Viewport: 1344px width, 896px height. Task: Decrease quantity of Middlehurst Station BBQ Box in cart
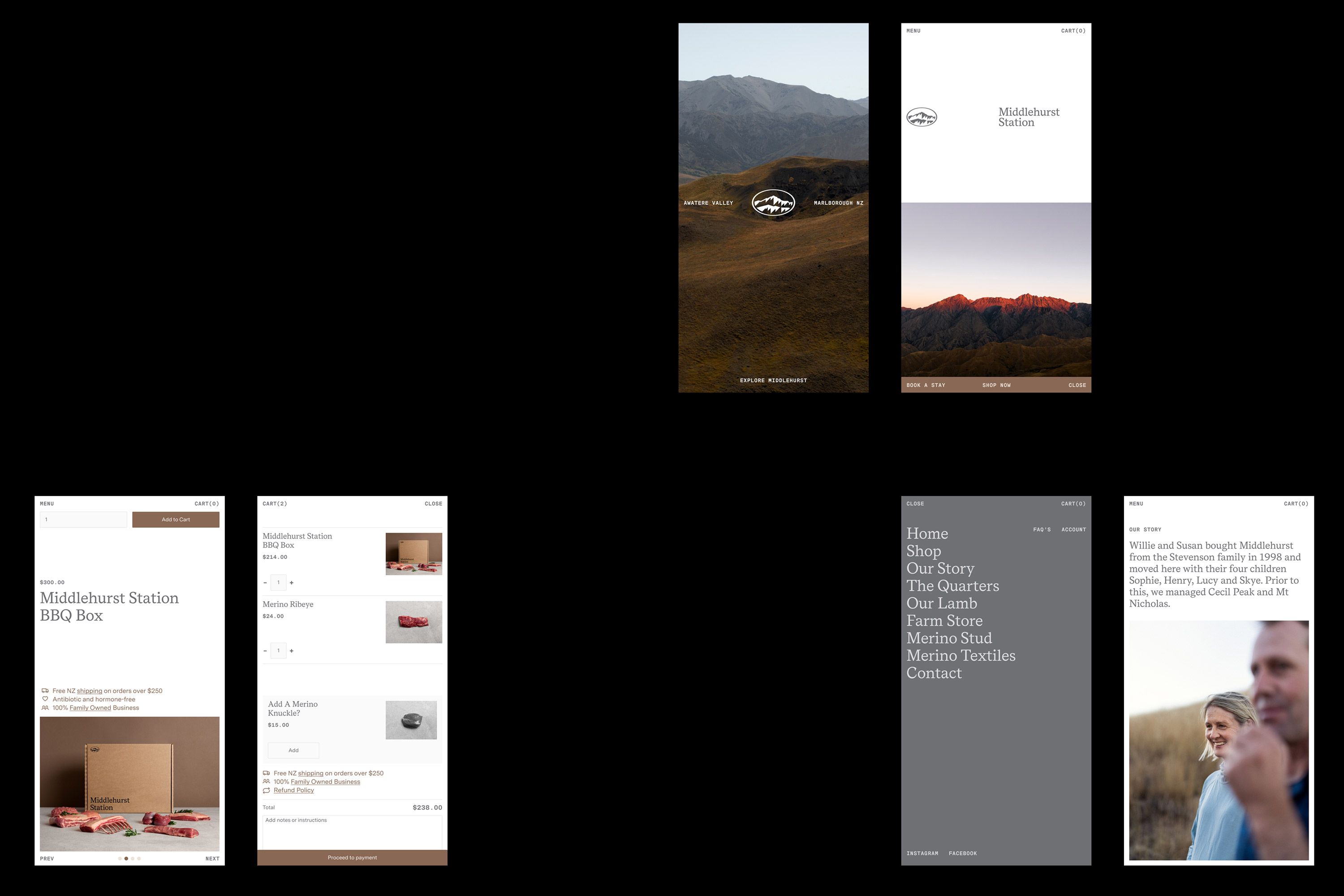pos(265,583)
